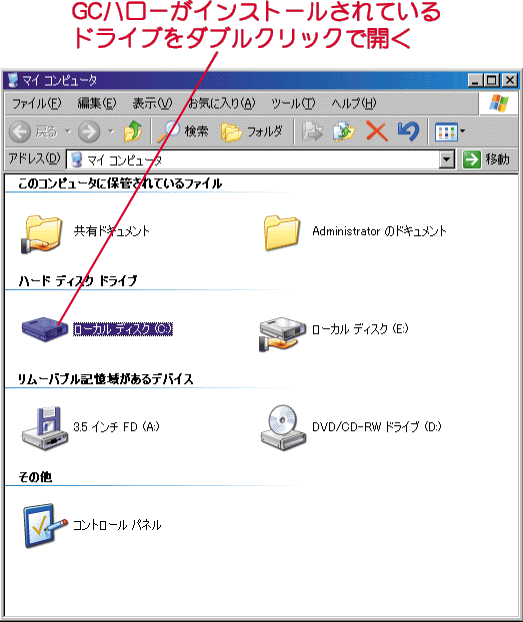
Task: Select the DVD/CD-RW ドライブ (D:) icon
Action: (x=283, y=427)
